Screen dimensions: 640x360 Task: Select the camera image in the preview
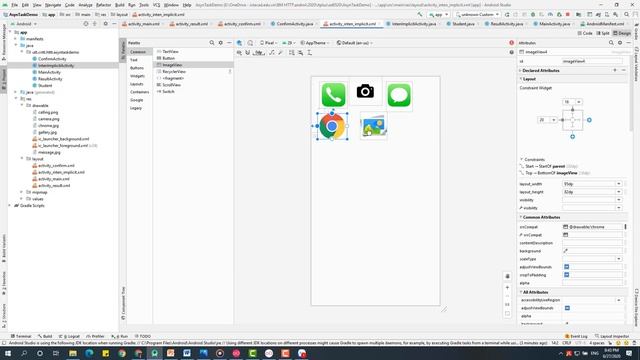pyautogui.click(x=365, y=91)
